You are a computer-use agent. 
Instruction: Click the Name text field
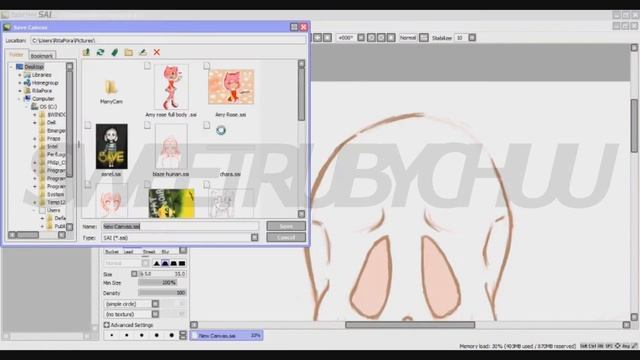coord(180,226)
